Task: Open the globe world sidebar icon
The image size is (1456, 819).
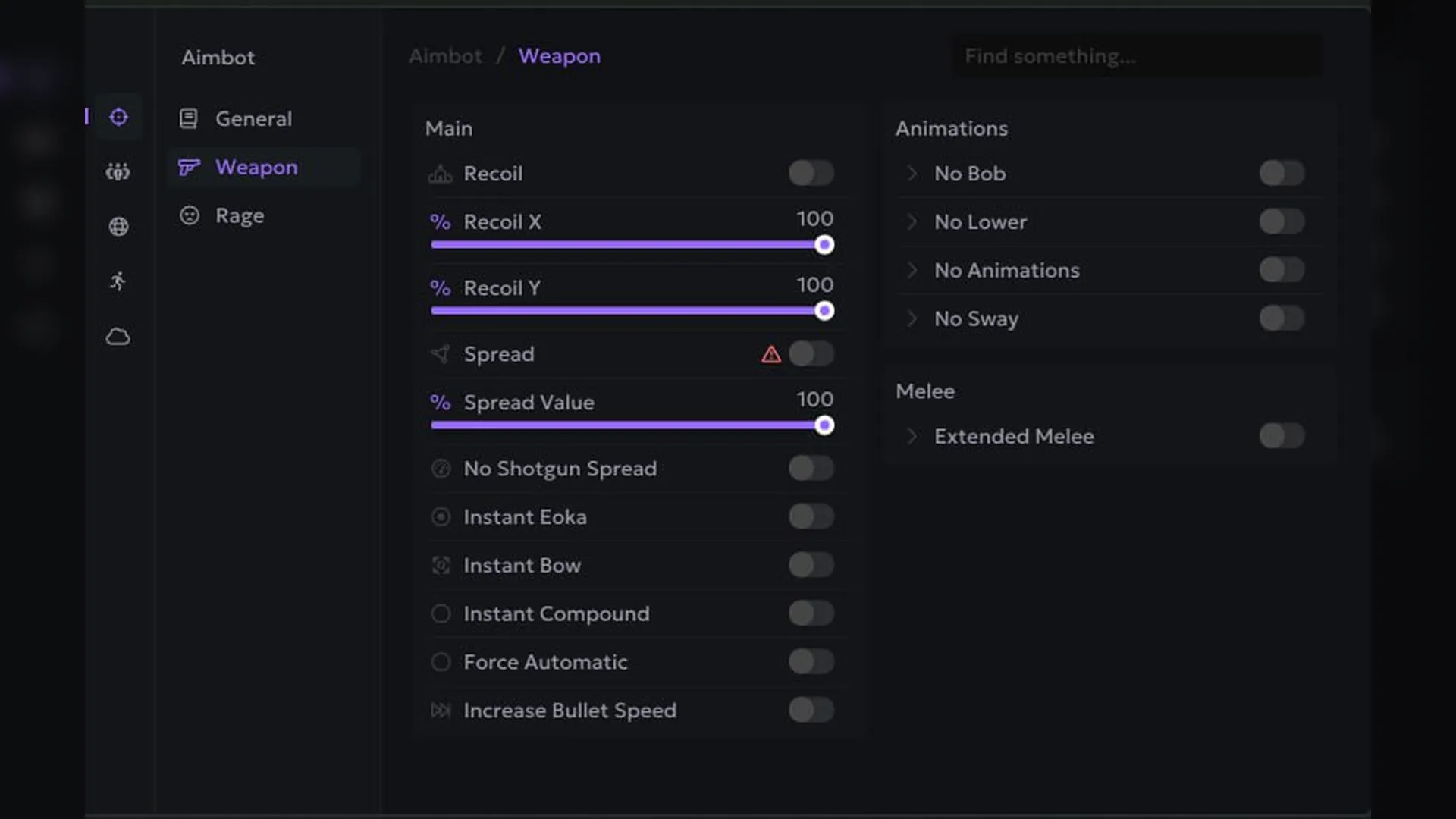Action: pos(118,227)
